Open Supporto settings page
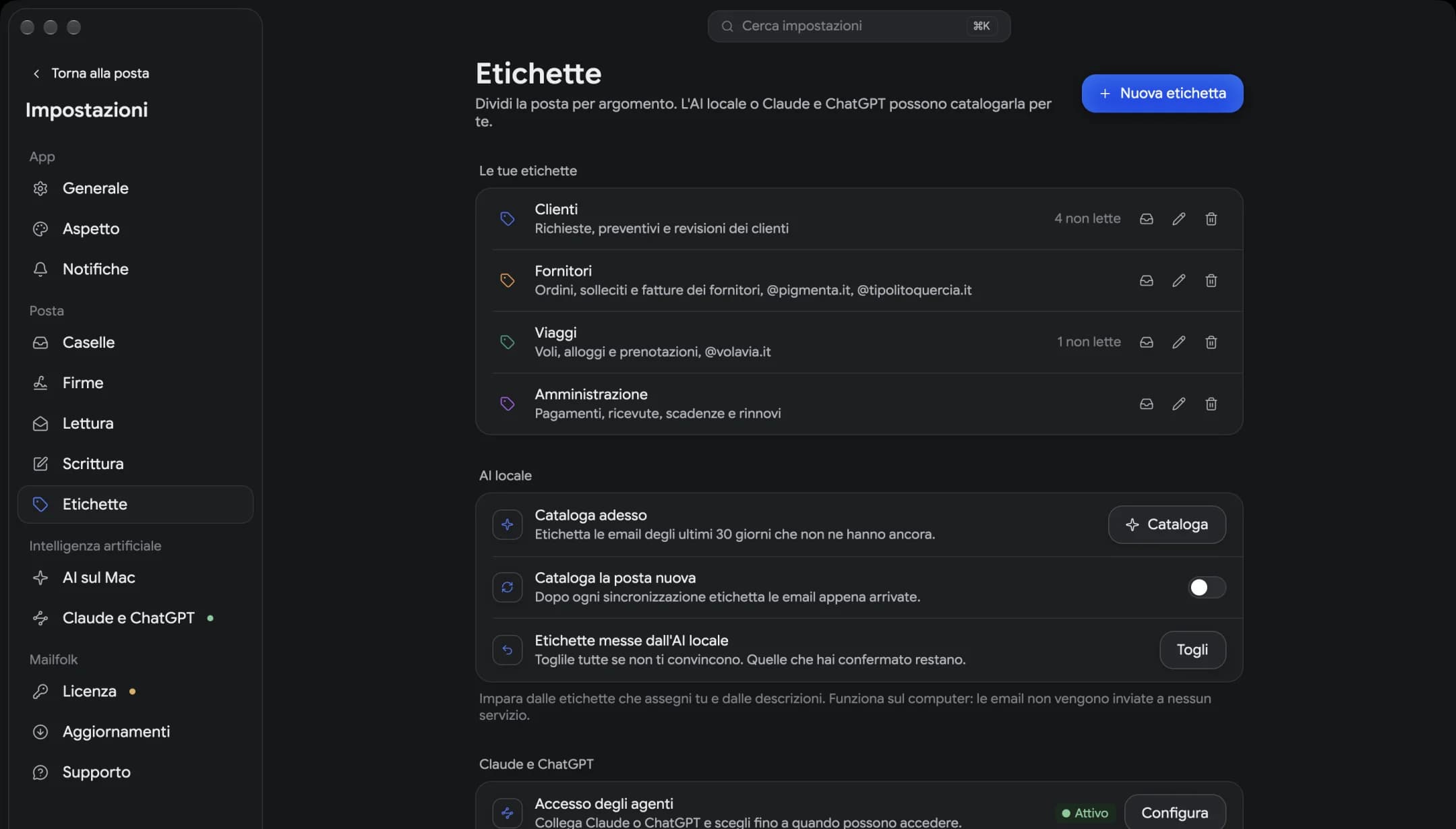 click(x=135, y=772)
